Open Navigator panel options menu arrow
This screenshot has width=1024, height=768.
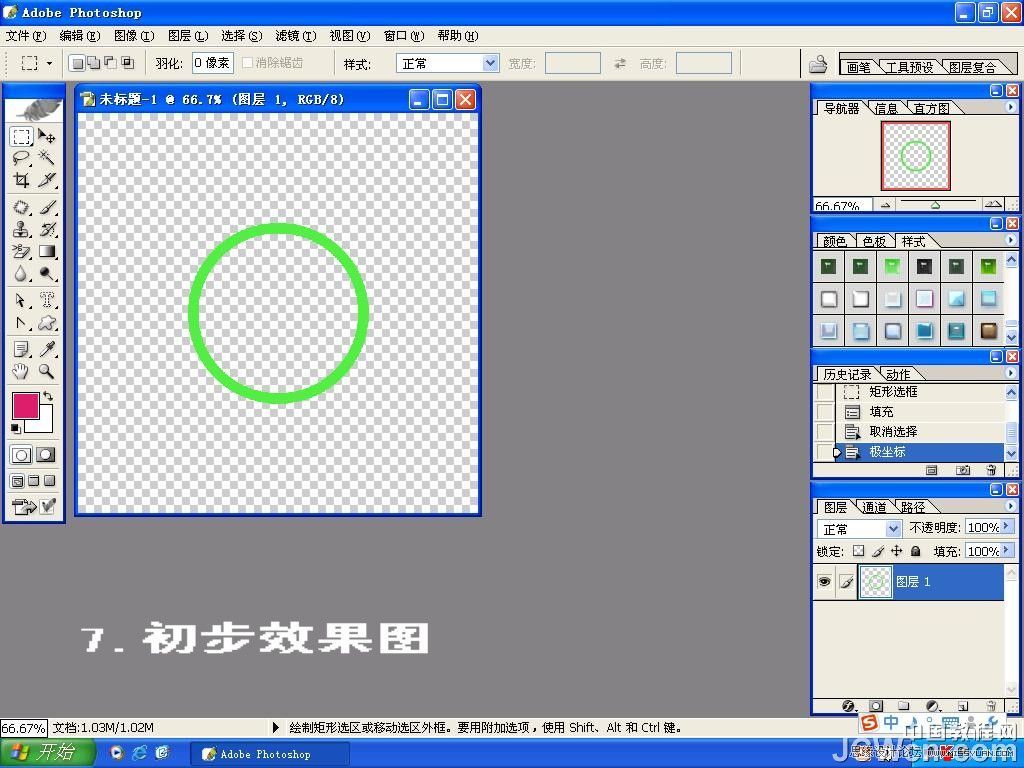(x=1011, y=107)
